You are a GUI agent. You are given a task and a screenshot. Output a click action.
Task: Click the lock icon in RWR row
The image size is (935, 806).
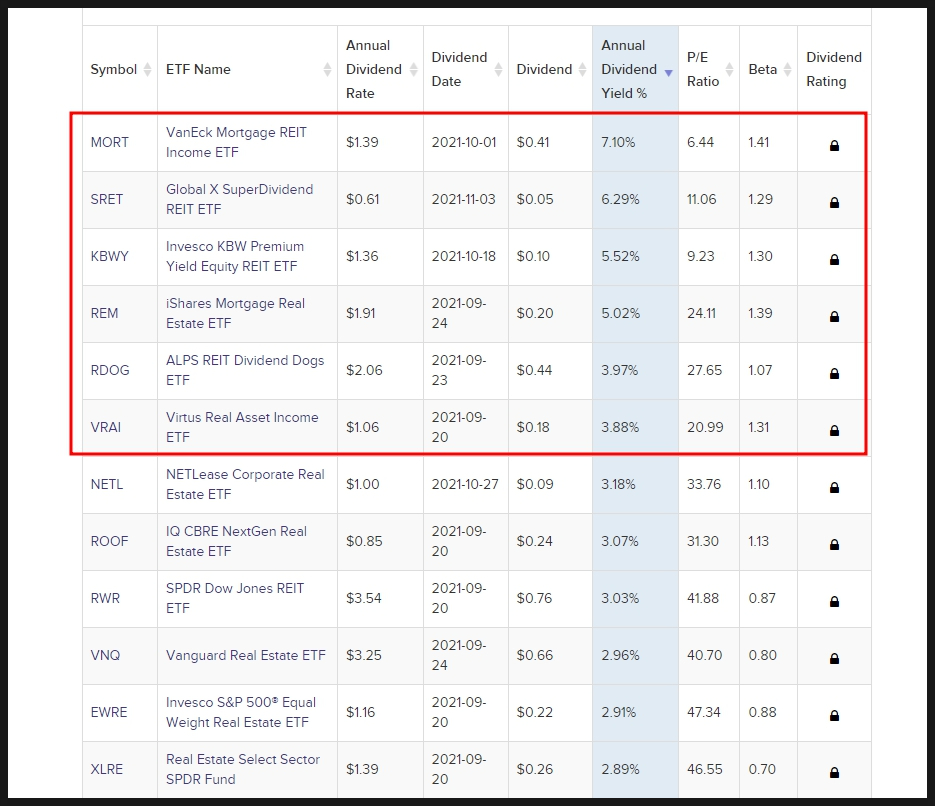coord(834,602)
